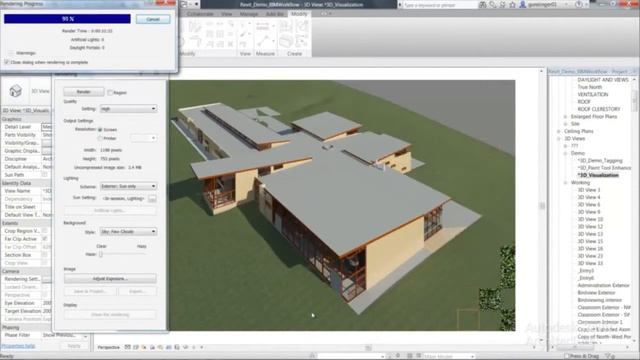Click the View Name value field
This screenshot has height=360, width=640.
[x=47, y=191]
